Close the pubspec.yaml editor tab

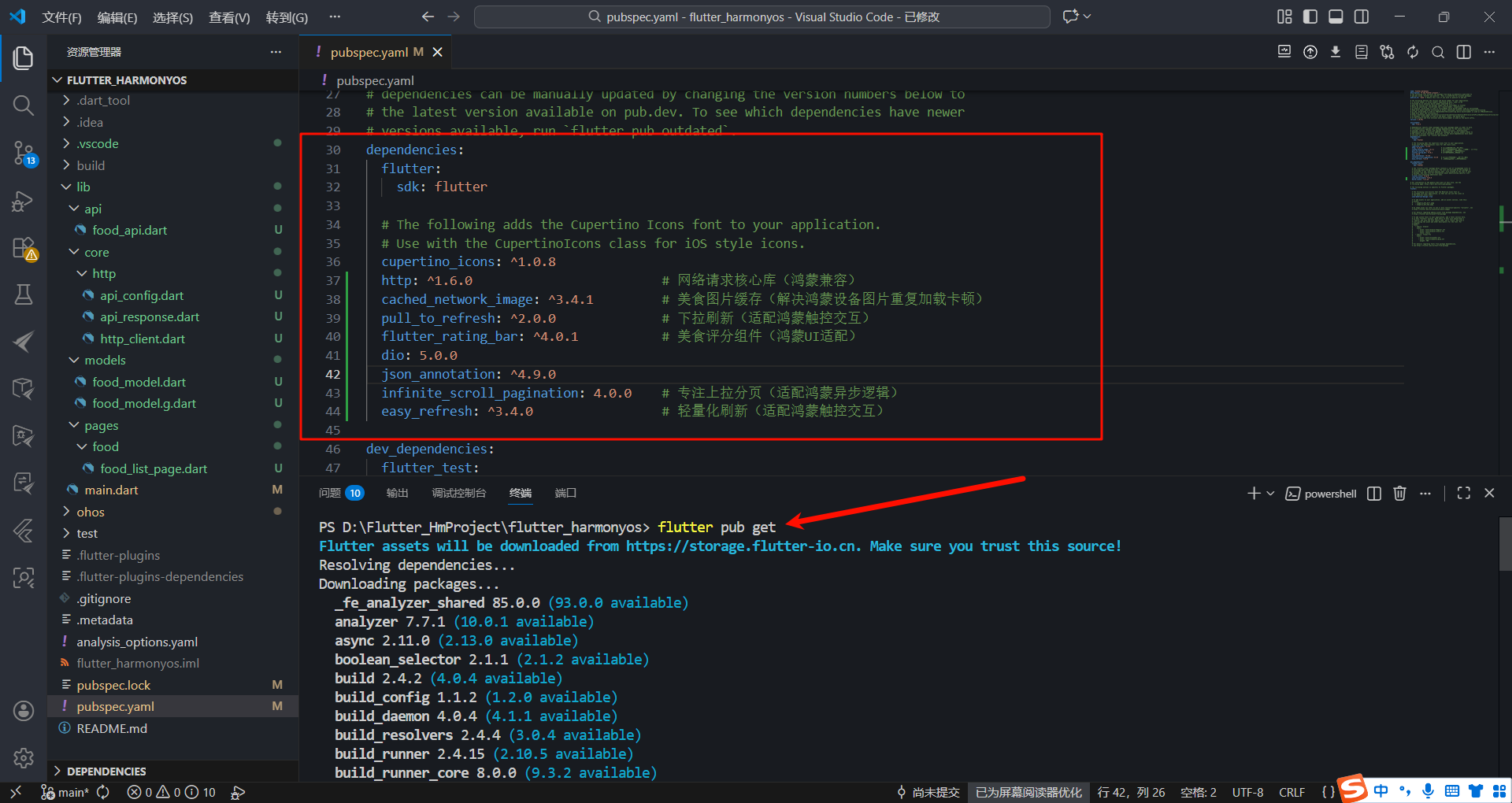point(438,52)
